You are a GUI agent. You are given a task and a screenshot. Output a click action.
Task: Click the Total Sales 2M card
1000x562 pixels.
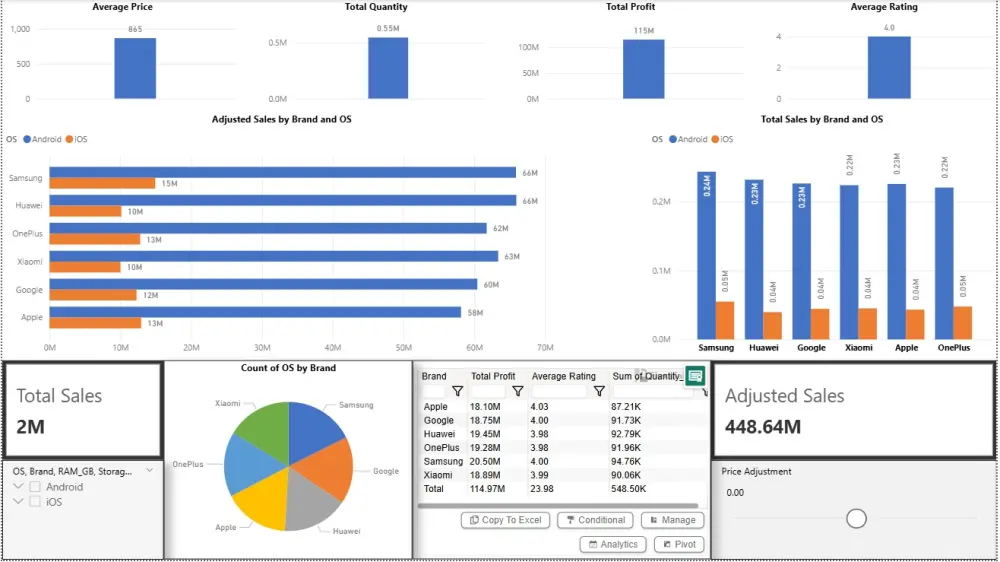click(x=82, y=410)
